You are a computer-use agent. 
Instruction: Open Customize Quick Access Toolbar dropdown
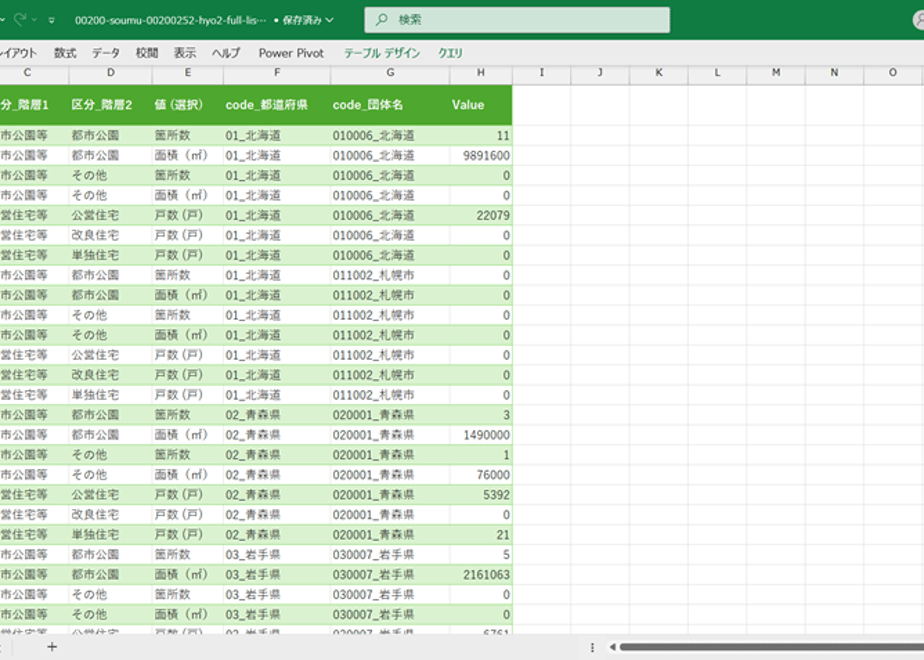point(52,20)
